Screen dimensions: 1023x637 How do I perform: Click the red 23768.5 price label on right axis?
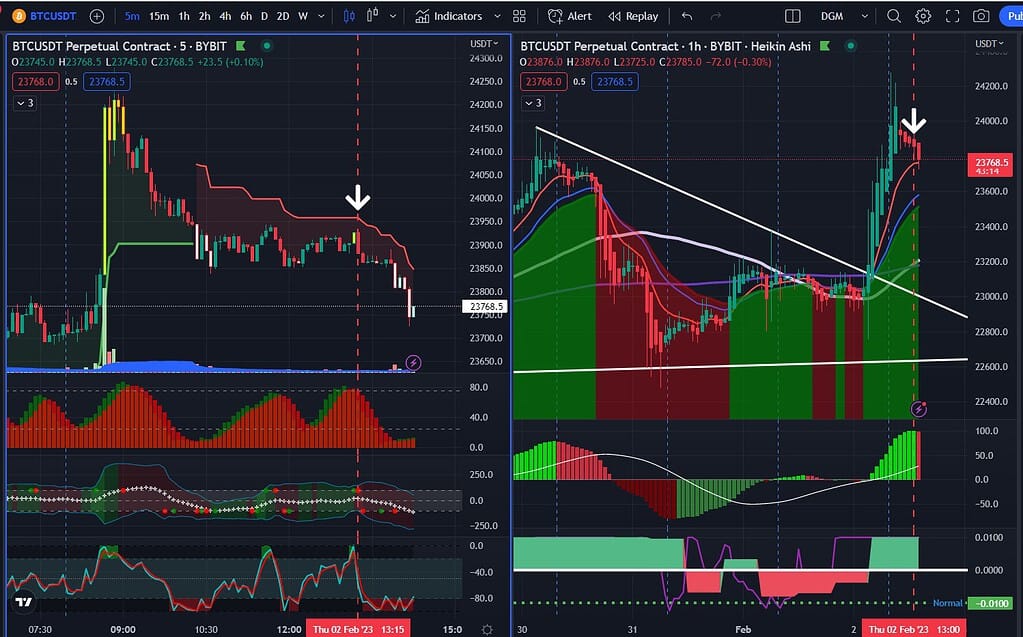pos(990,166)
